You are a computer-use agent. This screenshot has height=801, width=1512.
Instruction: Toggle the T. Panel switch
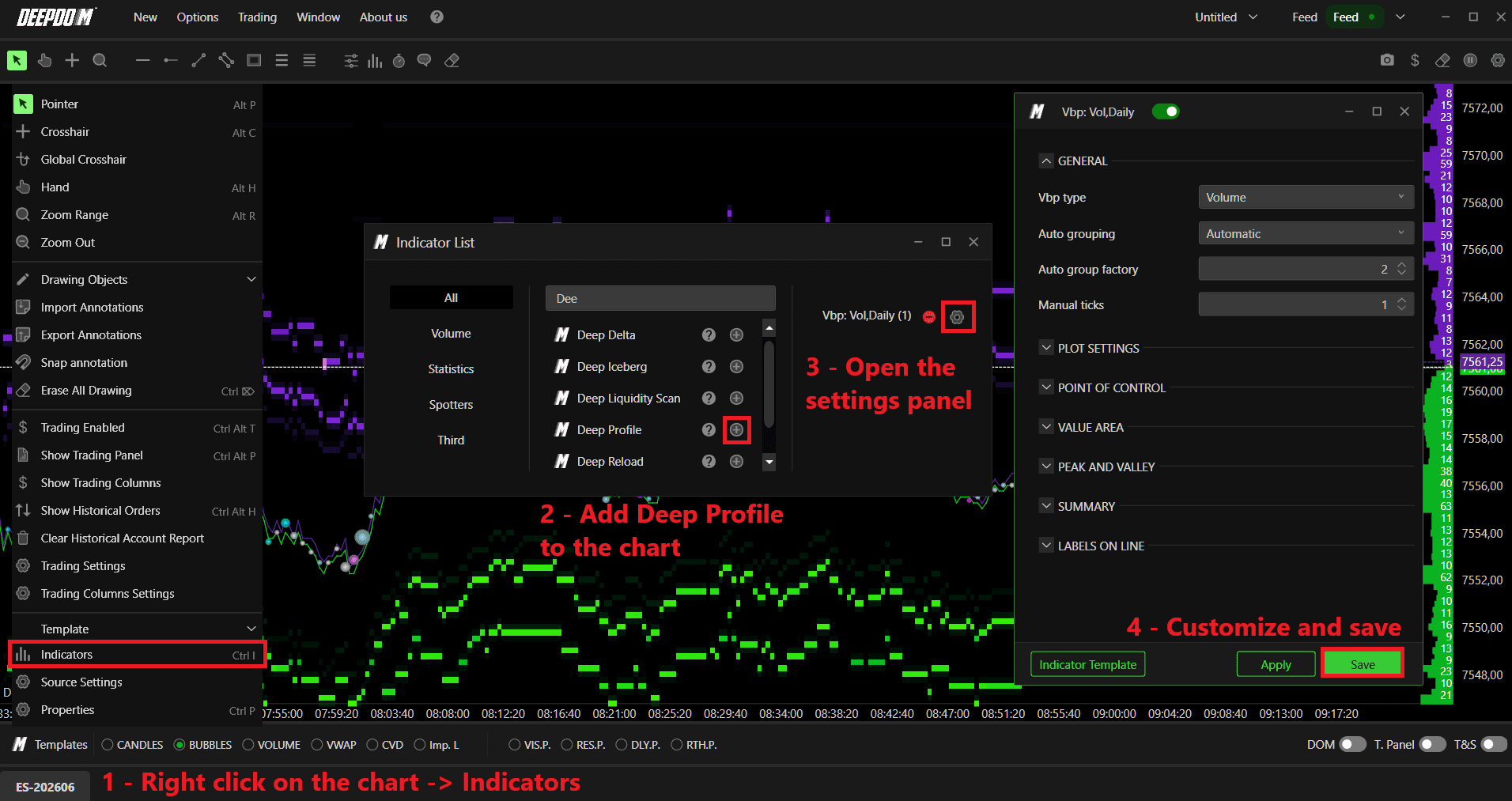click(1432, 744)
